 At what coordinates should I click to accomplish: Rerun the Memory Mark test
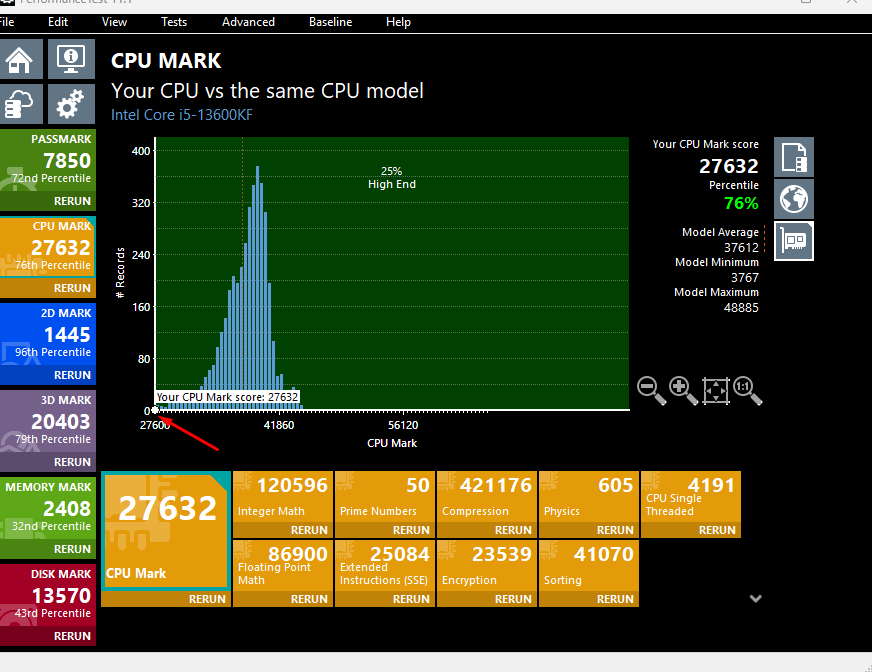pyautogui.click(x=72, y=549)
